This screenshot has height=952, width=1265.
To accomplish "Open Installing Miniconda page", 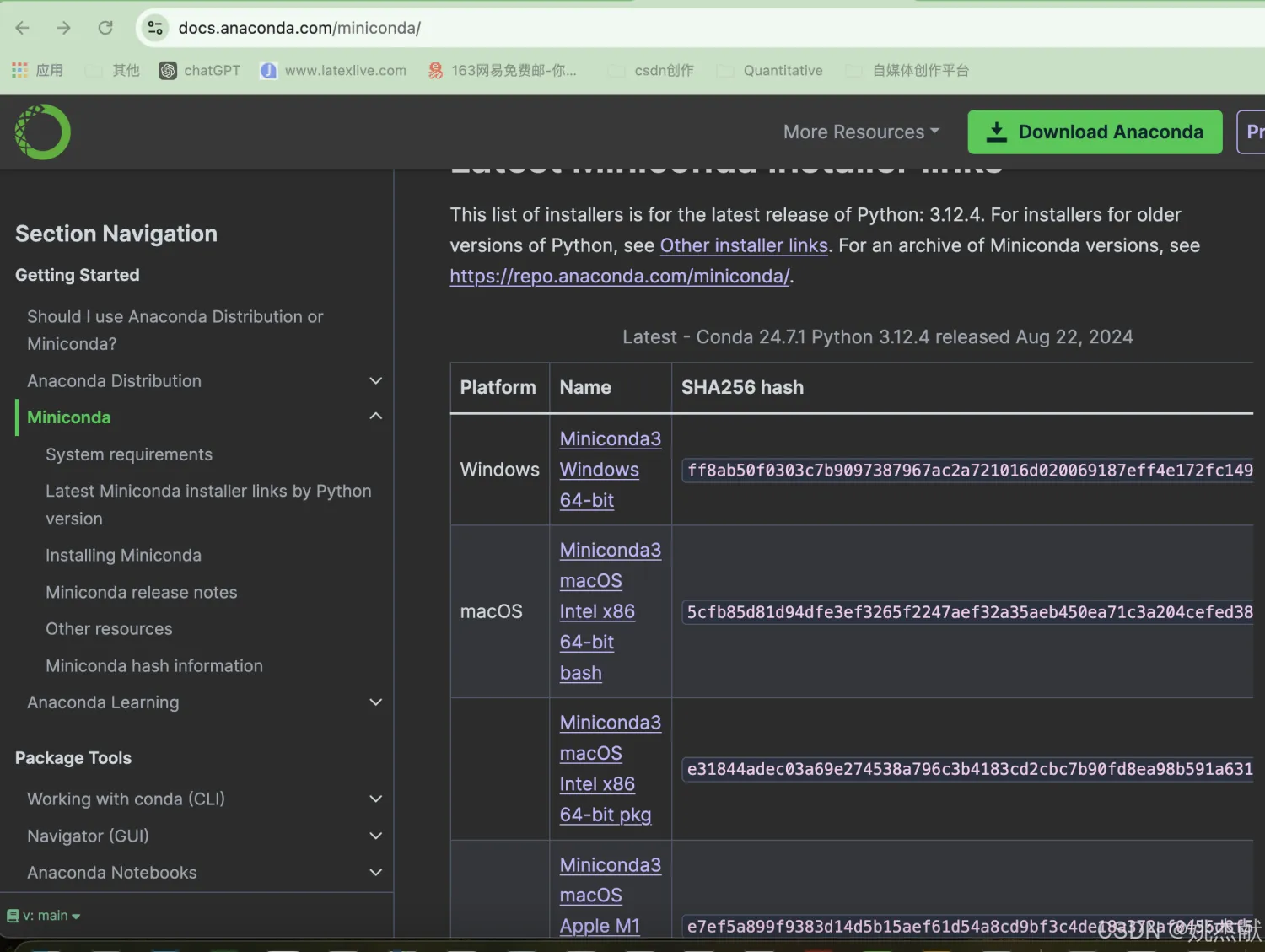I will [123, 556].
